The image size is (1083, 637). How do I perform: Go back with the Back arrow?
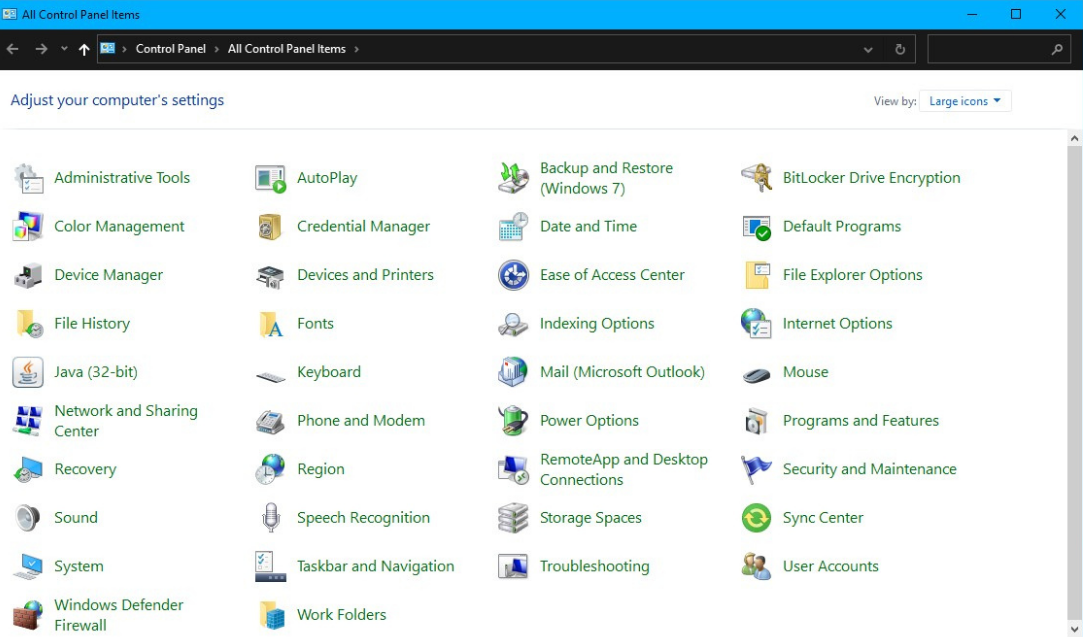12,49
